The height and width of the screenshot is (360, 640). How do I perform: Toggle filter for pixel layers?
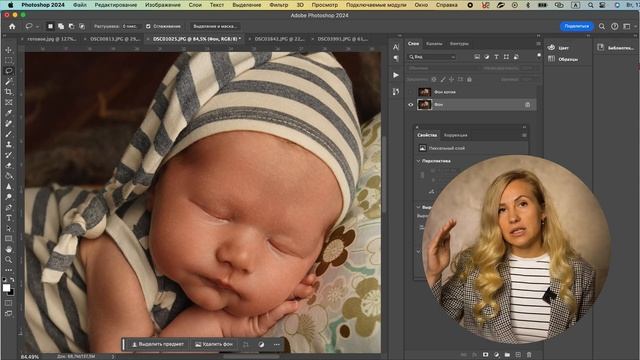click(x=477, y=57)
